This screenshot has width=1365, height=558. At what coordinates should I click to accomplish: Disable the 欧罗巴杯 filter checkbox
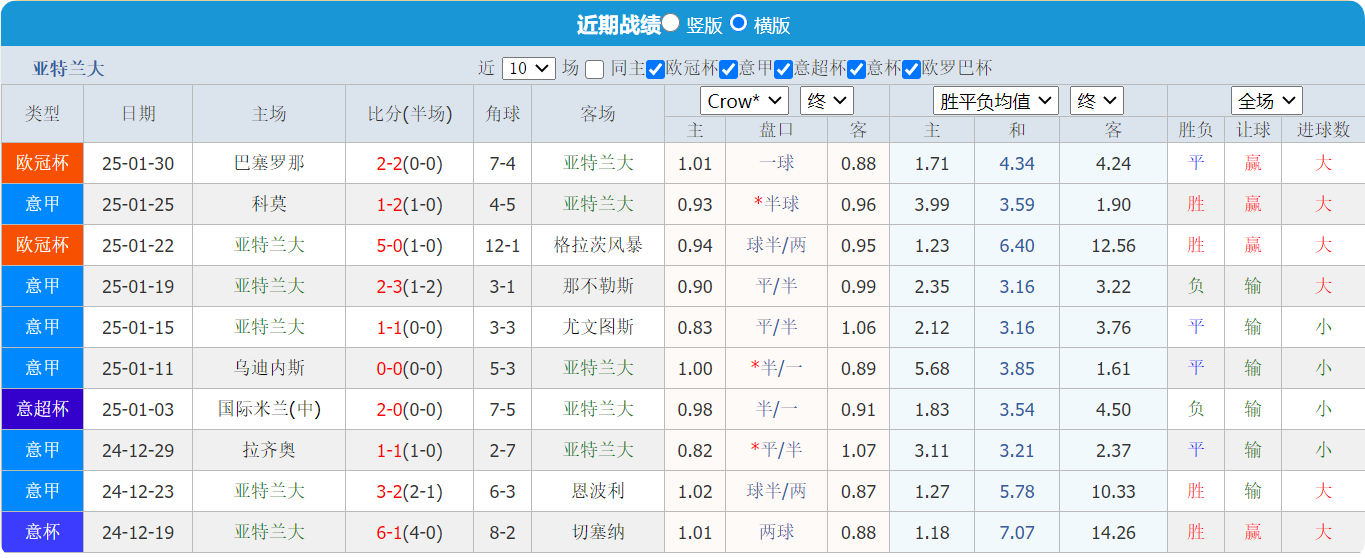click(x=911, y=70)
